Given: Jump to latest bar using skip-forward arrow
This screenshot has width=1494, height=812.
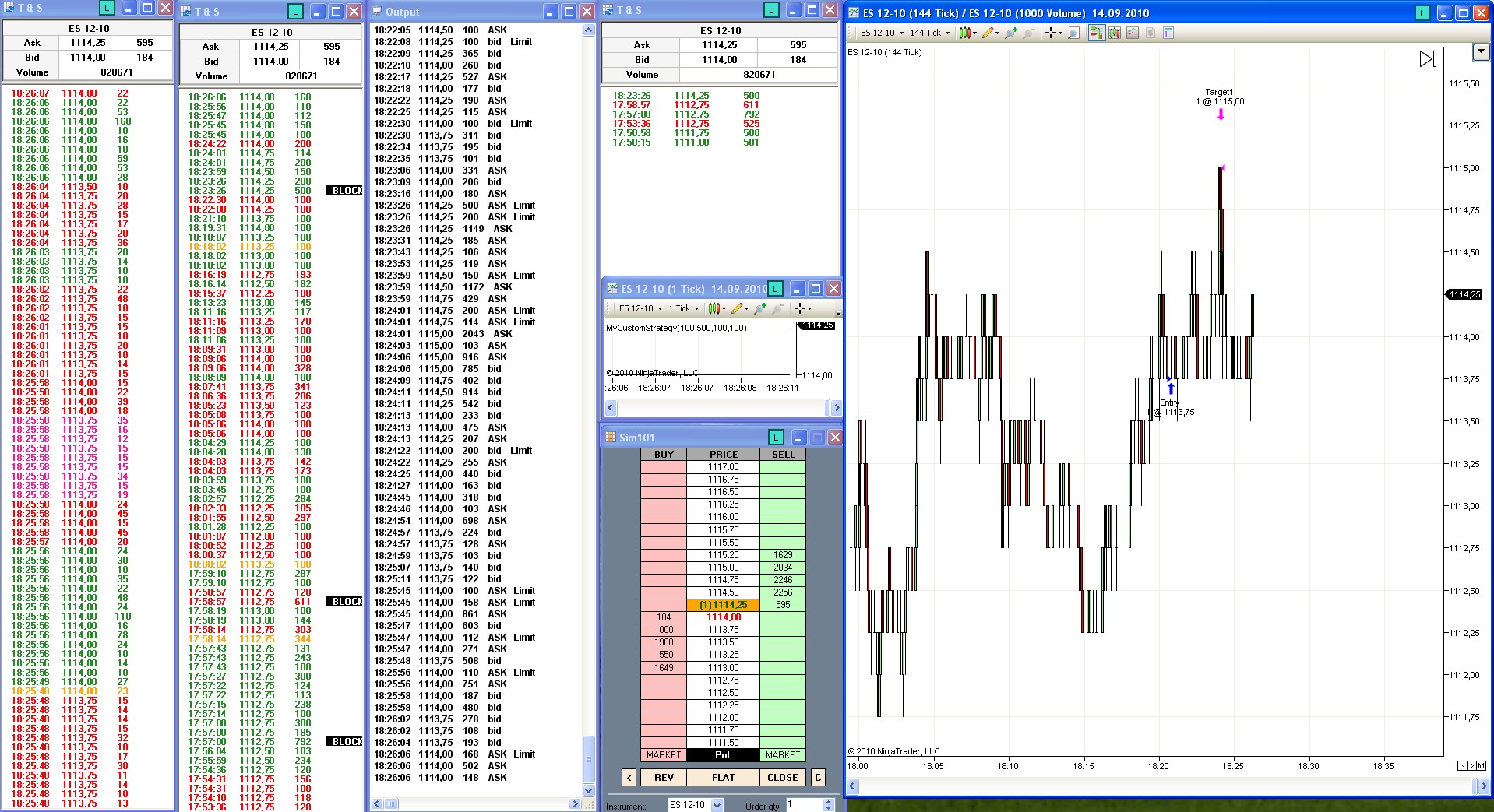Looking at the screenshot, I should point(1427,59).
